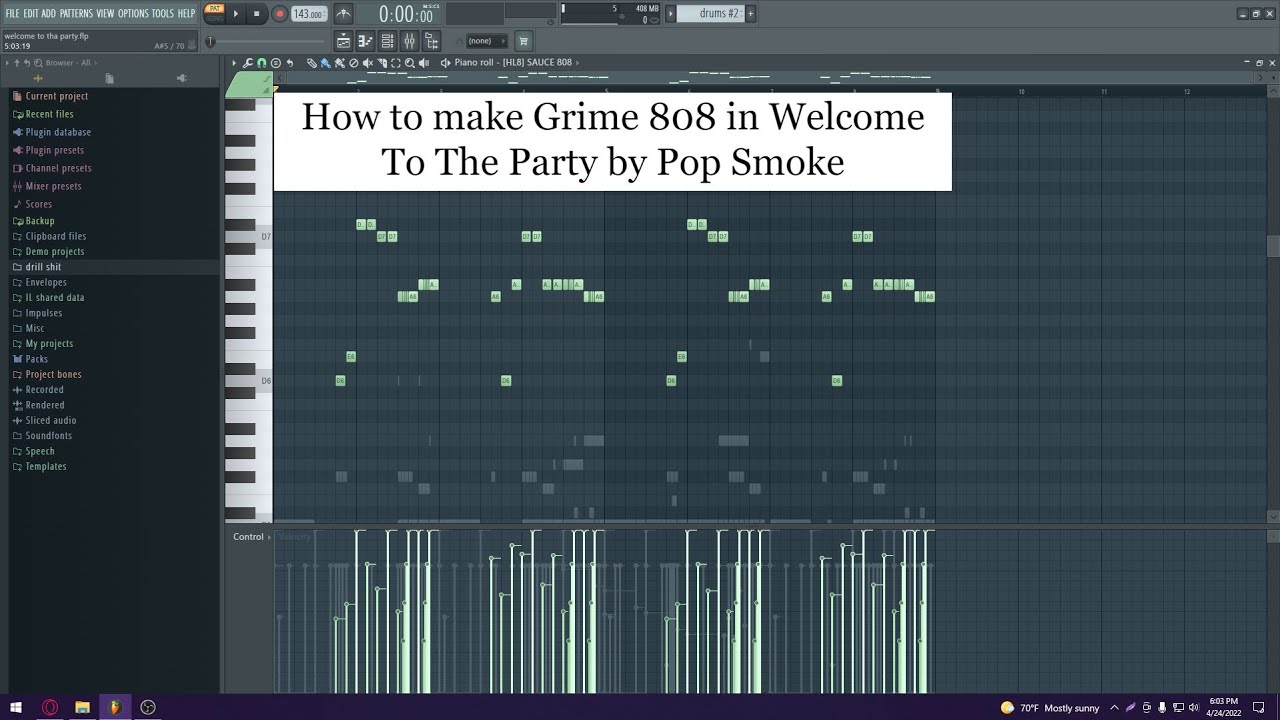Select the Delete tool
The image size is (1280, 720).
pyautogui.click(x=353, y=63)
